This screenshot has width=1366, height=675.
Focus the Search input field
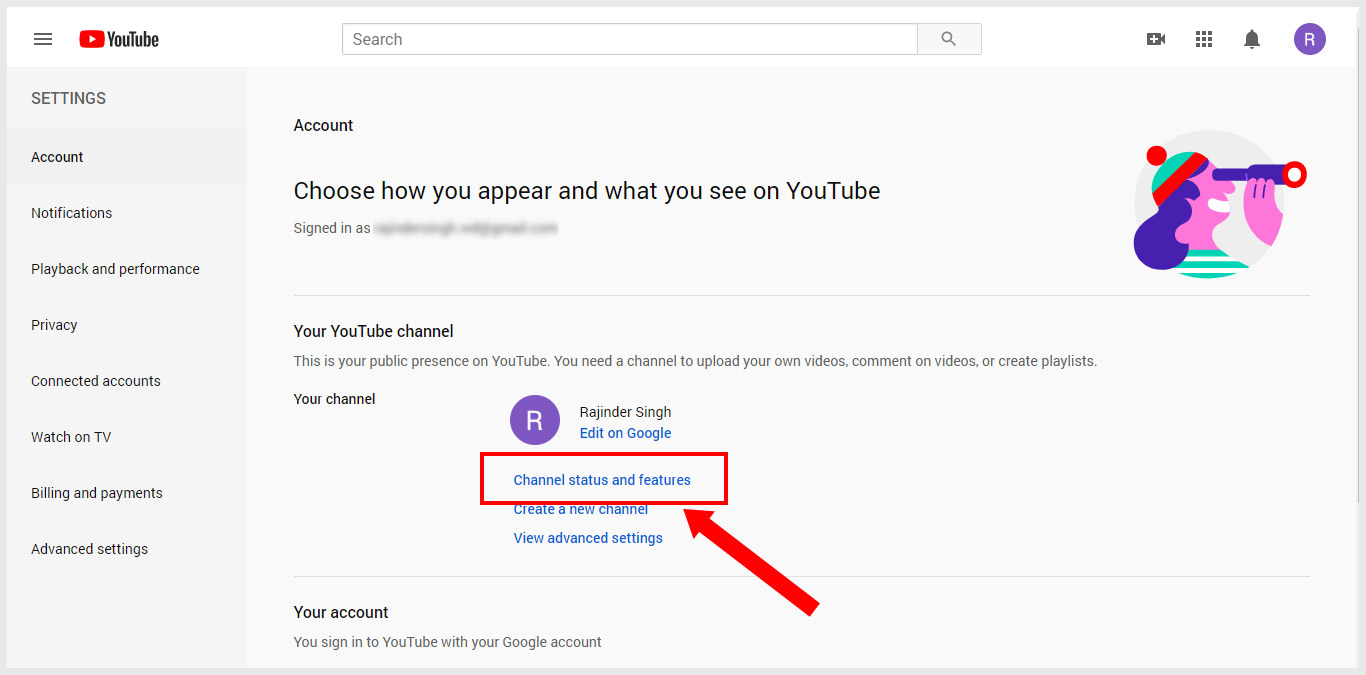click(630, 39)
